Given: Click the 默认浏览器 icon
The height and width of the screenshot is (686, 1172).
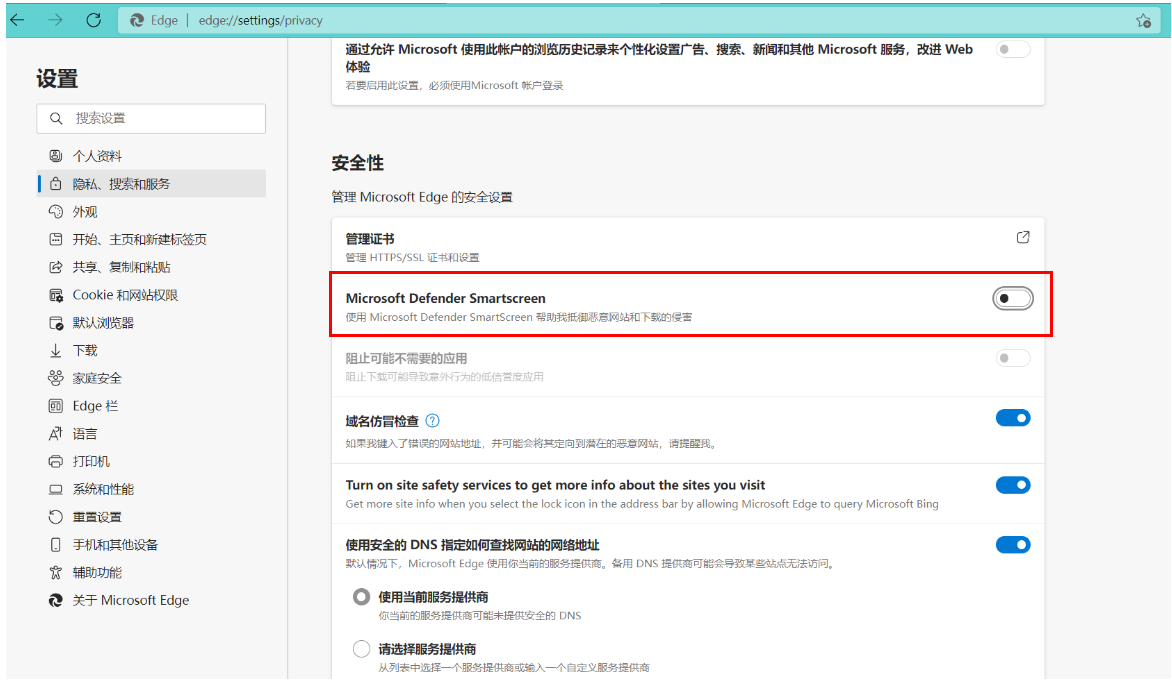Looking at the screenshot, I should (55, 323).
